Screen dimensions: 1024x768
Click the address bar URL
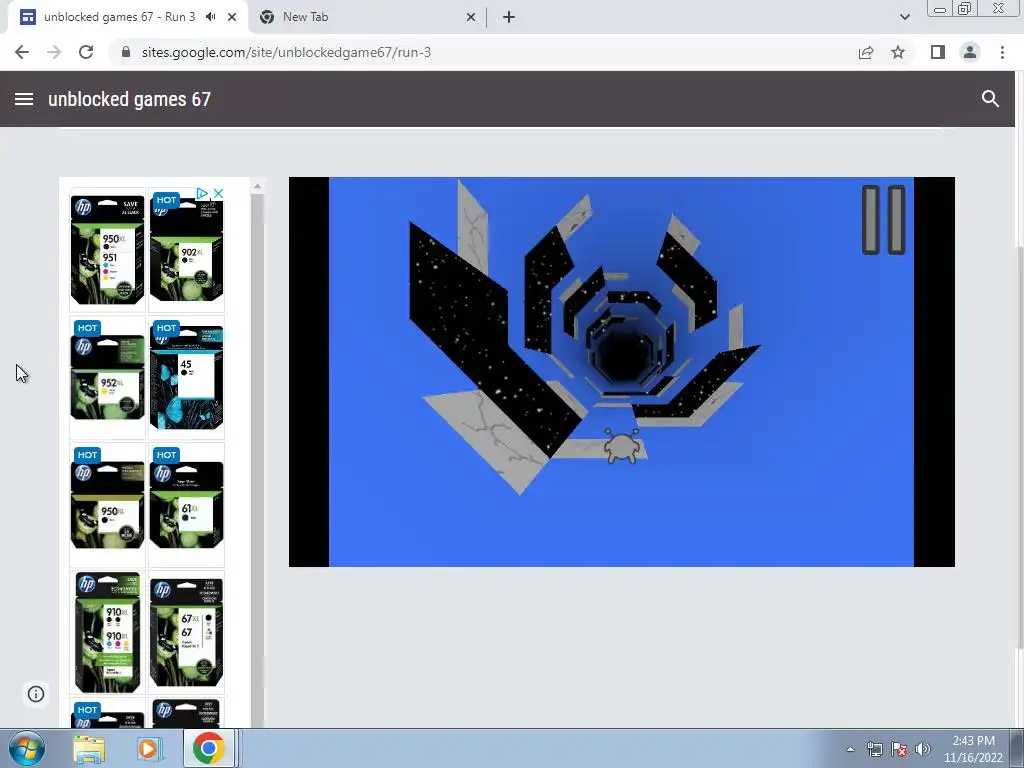(286, 52)
